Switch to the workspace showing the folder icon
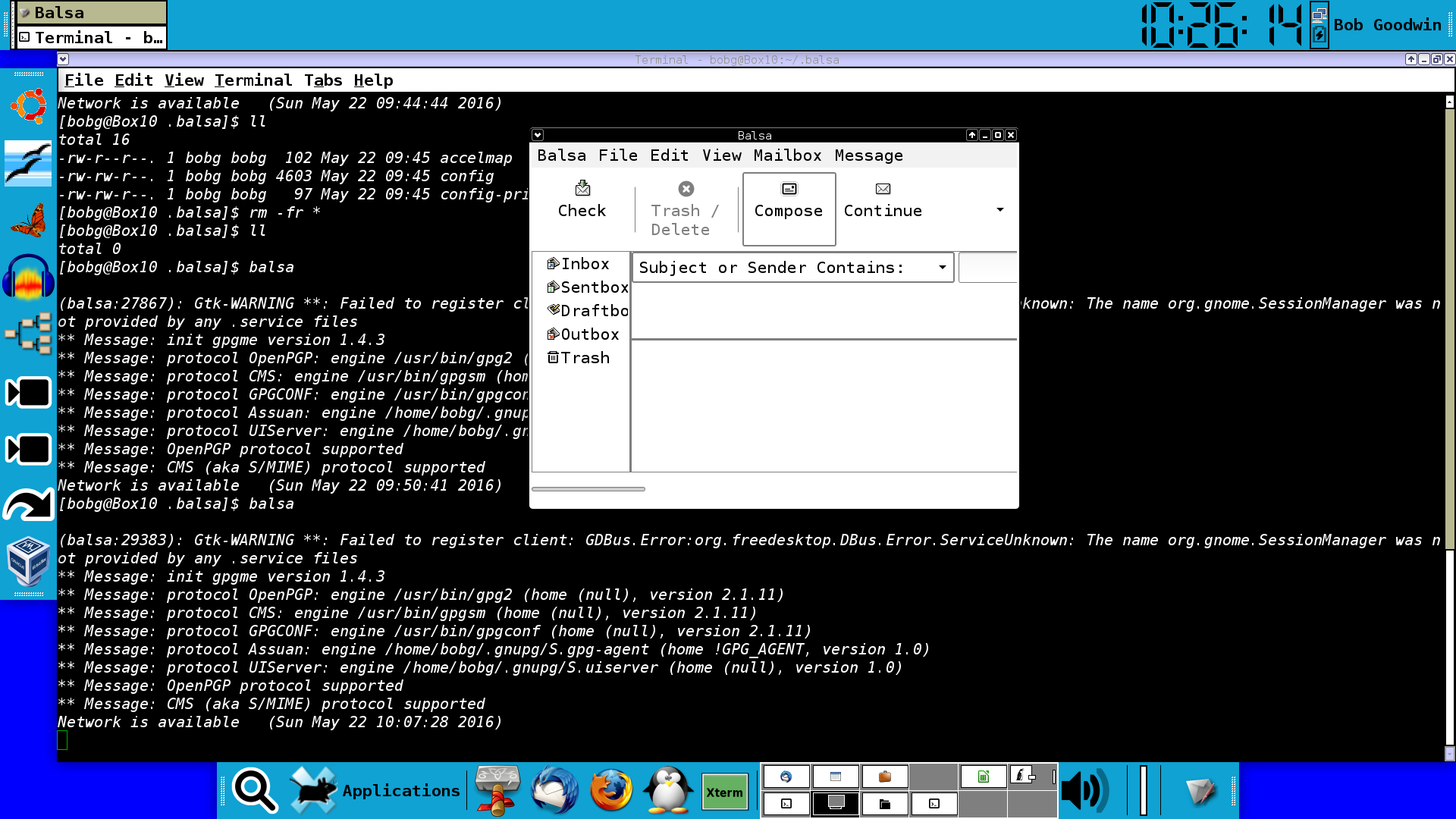 pyautogui.click(x=884, y=804)
